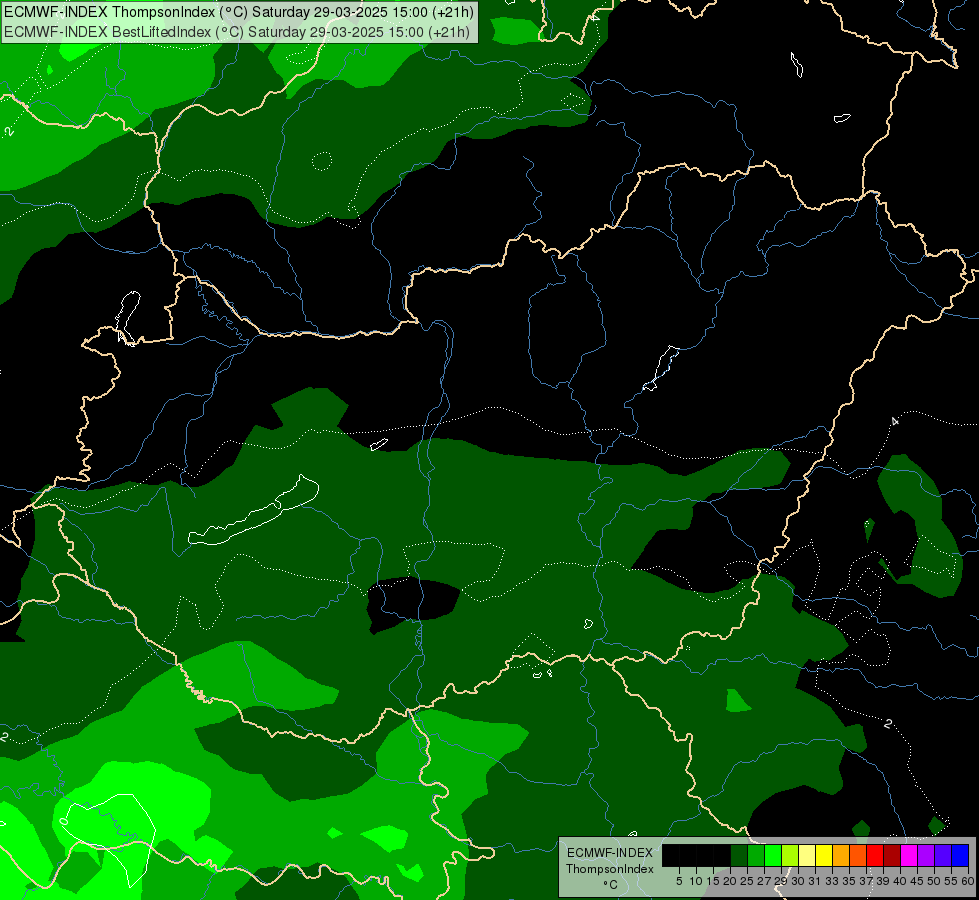Choose the bright red 37–39 legend swatch
Image resolution: width=979 pixels, height=900 pixels.
point(875,855)
